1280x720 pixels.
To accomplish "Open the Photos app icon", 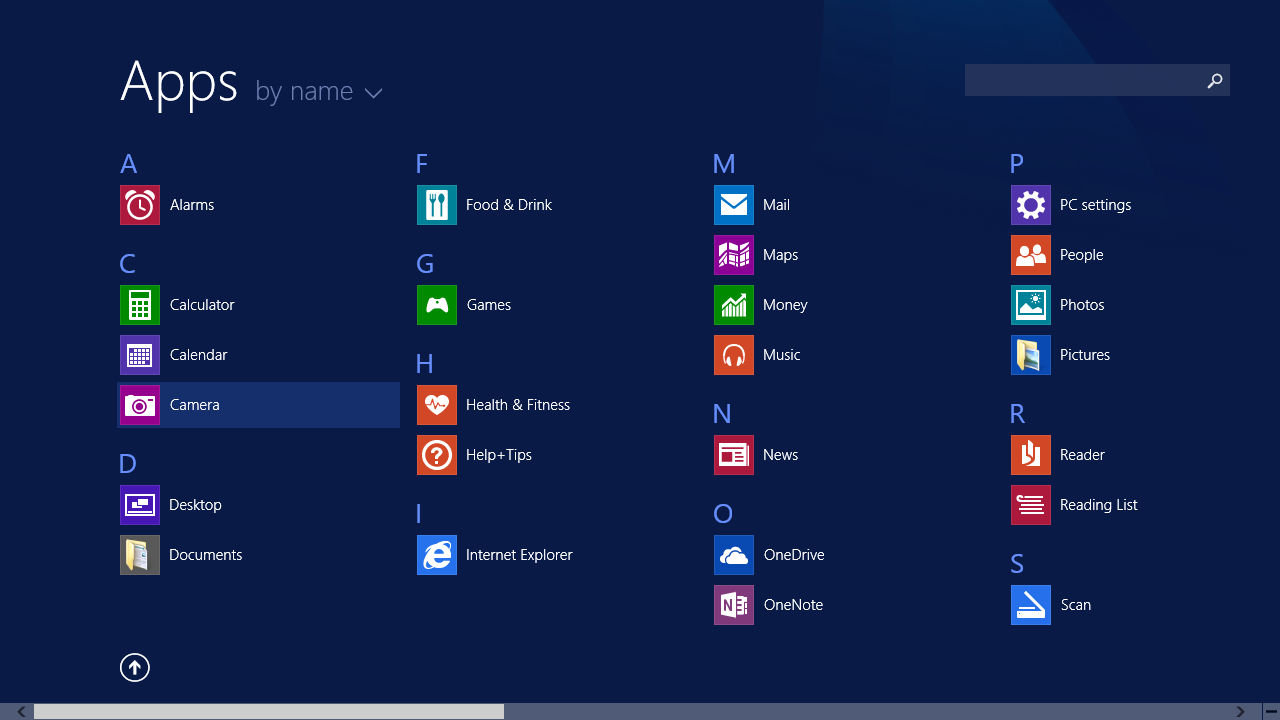I will pyautogui.click(x=1031, y=305).
